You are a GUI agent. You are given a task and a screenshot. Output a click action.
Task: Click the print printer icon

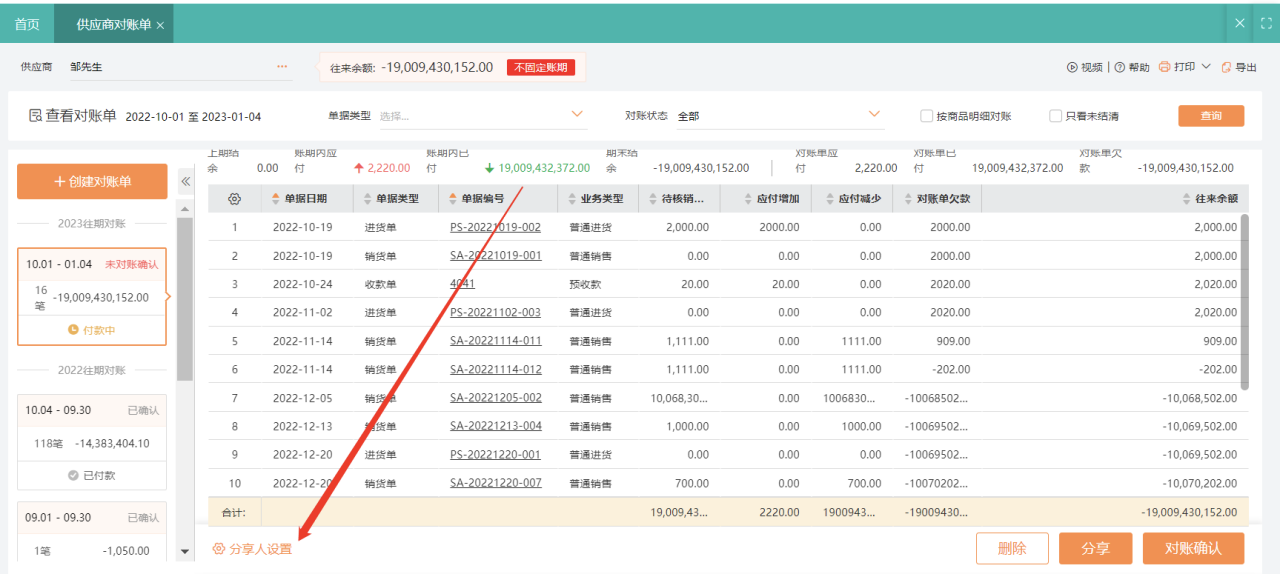click(1164, 67)
